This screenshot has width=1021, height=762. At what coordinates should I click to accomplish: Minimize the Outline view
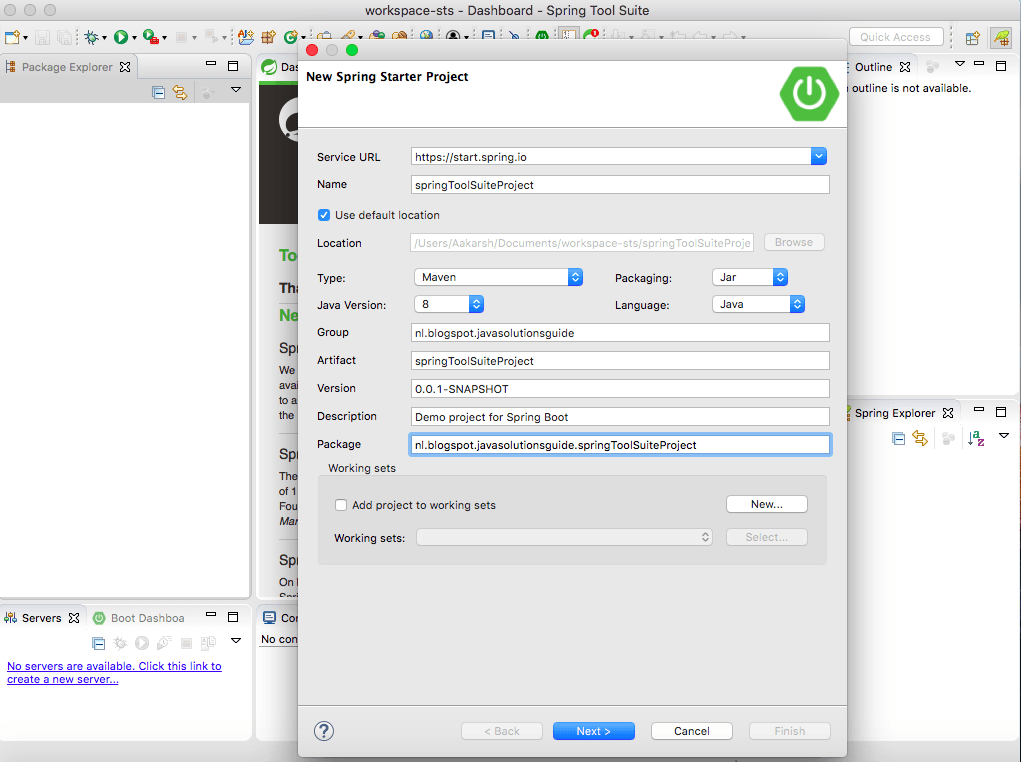tap(979, 63)
